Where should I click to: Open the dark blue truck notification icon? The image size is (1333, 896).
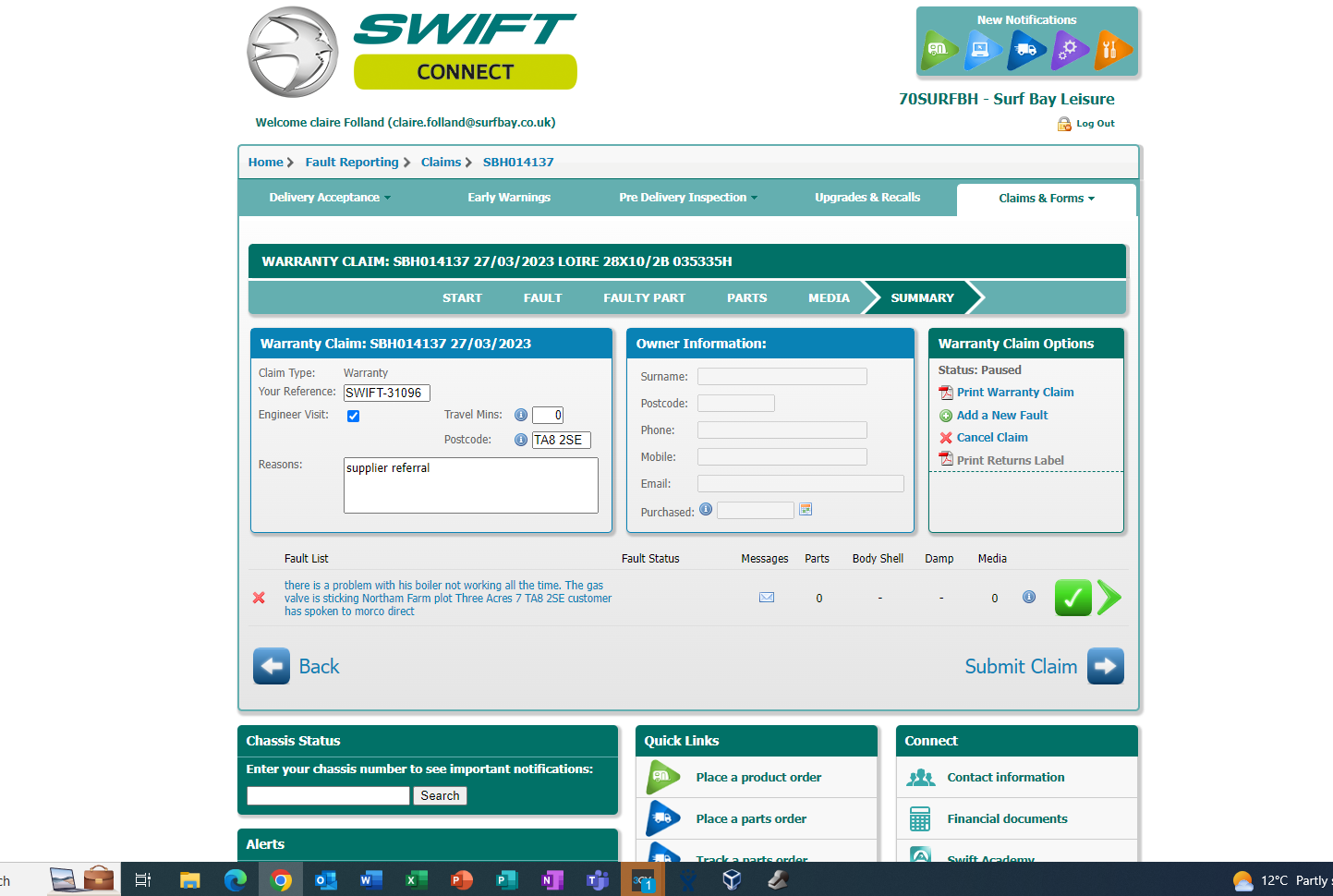[x=1025, y=50]
